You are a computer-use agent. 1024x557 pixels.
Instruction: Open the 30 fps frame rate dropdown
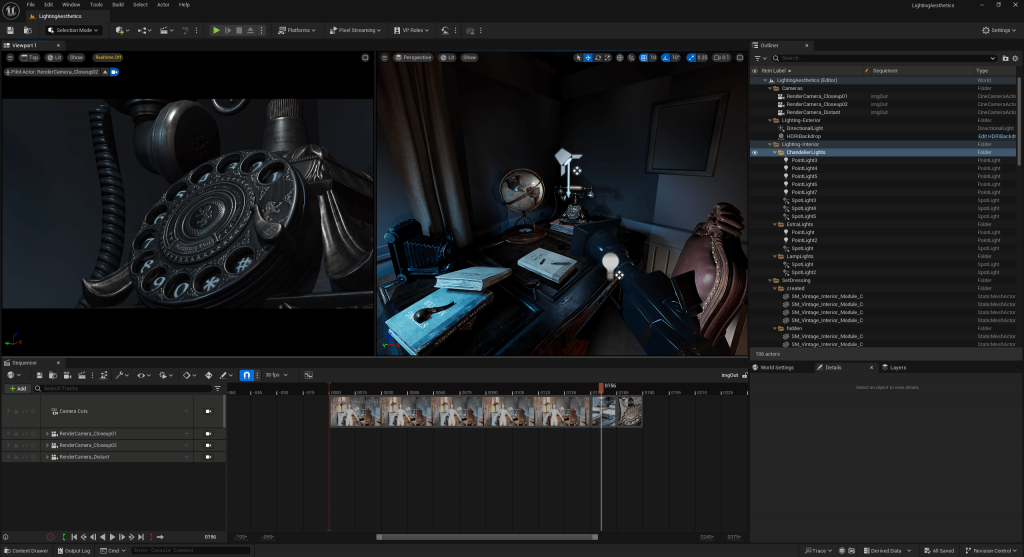click(275, 375)
